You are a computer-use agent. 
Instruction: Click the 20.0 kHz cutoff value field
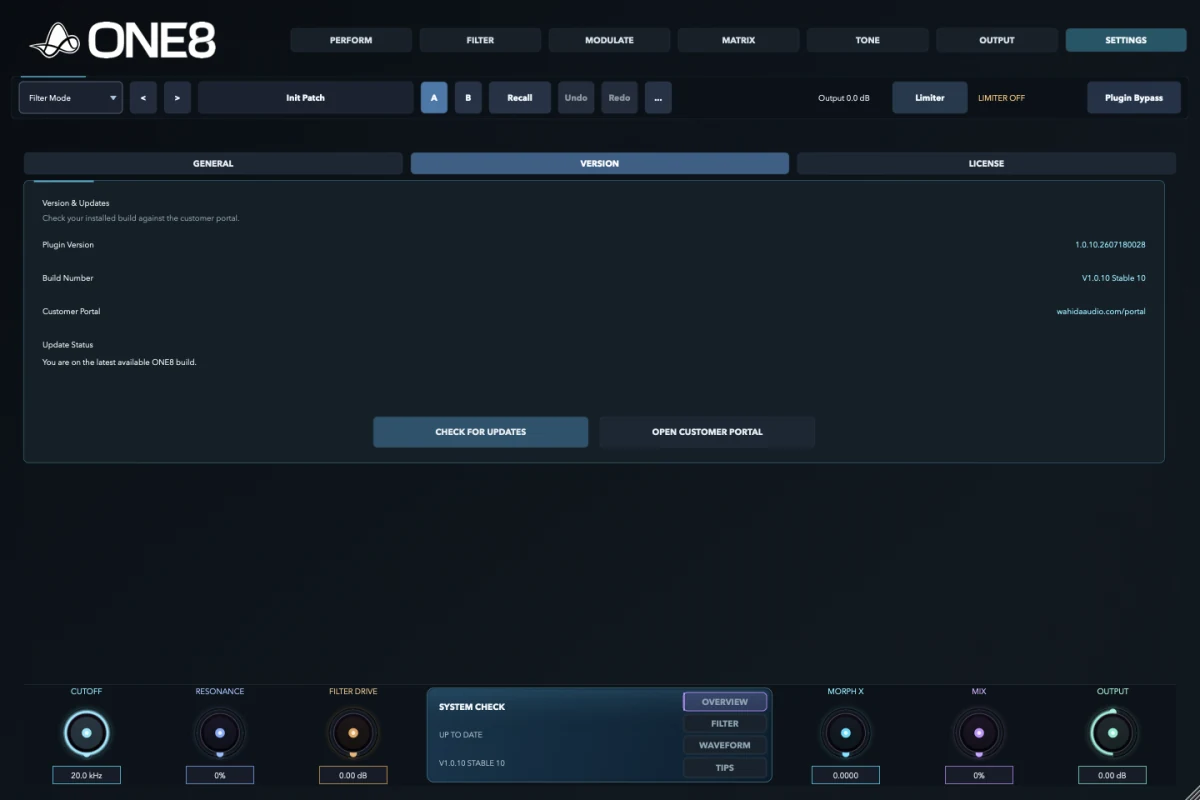(x=86, y=775)
